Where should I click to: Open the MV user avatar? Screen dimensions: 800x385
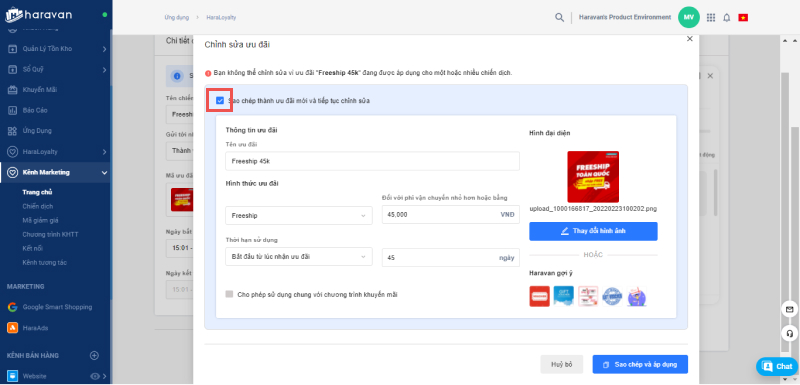pyautogui.click(x=688, y=17)
